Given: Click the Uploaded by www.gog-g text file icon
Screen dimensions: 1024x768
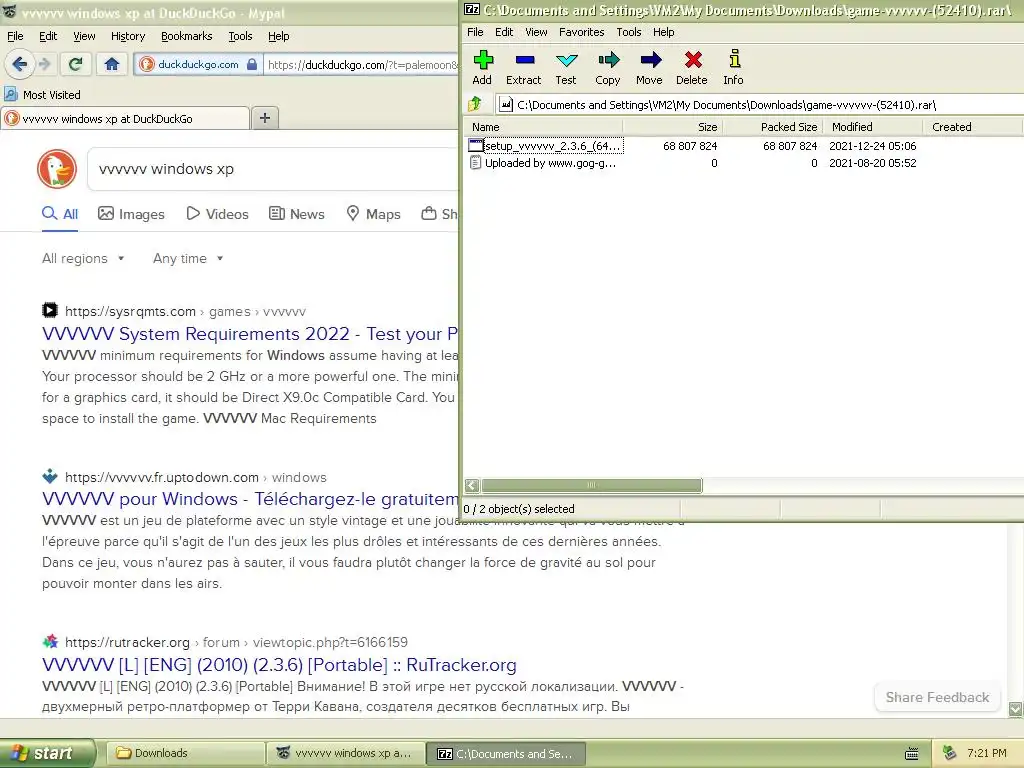Looking at the screenshot, I should (x=475, y=163).
